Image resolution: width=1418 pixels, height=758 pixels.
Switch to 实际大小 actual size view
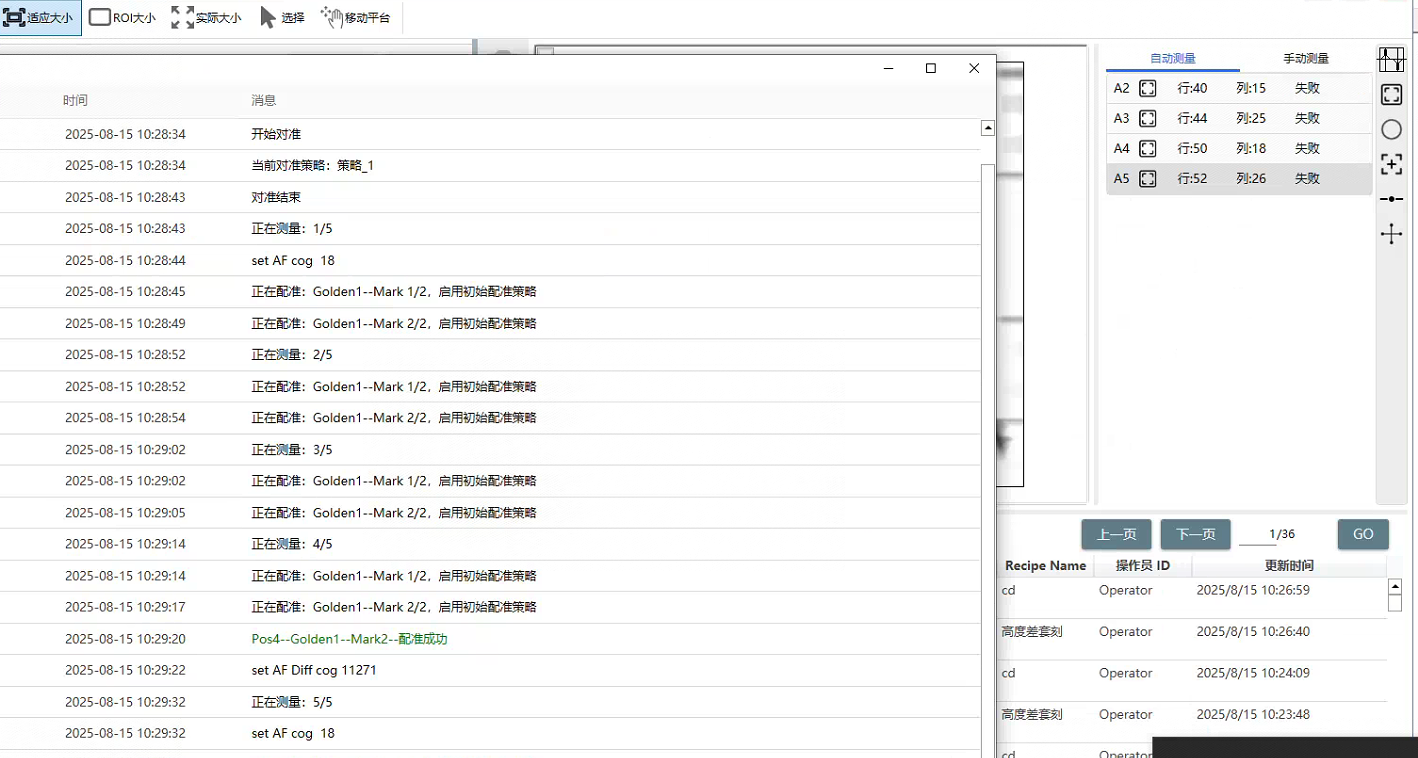pyautogui.click(x=206, y=18)
